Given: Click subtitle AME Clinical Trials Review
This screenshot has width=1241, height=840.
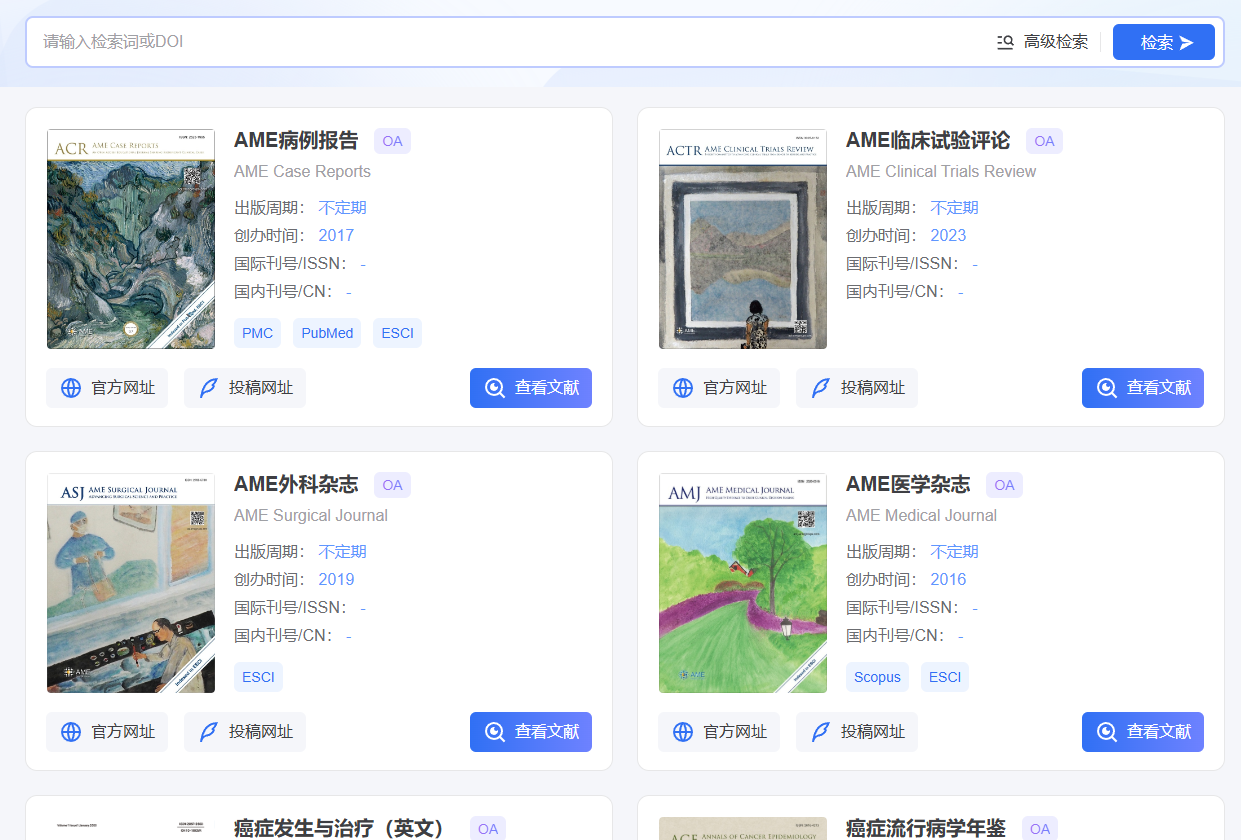Looking at the screenshot, I should click(941, 172).
